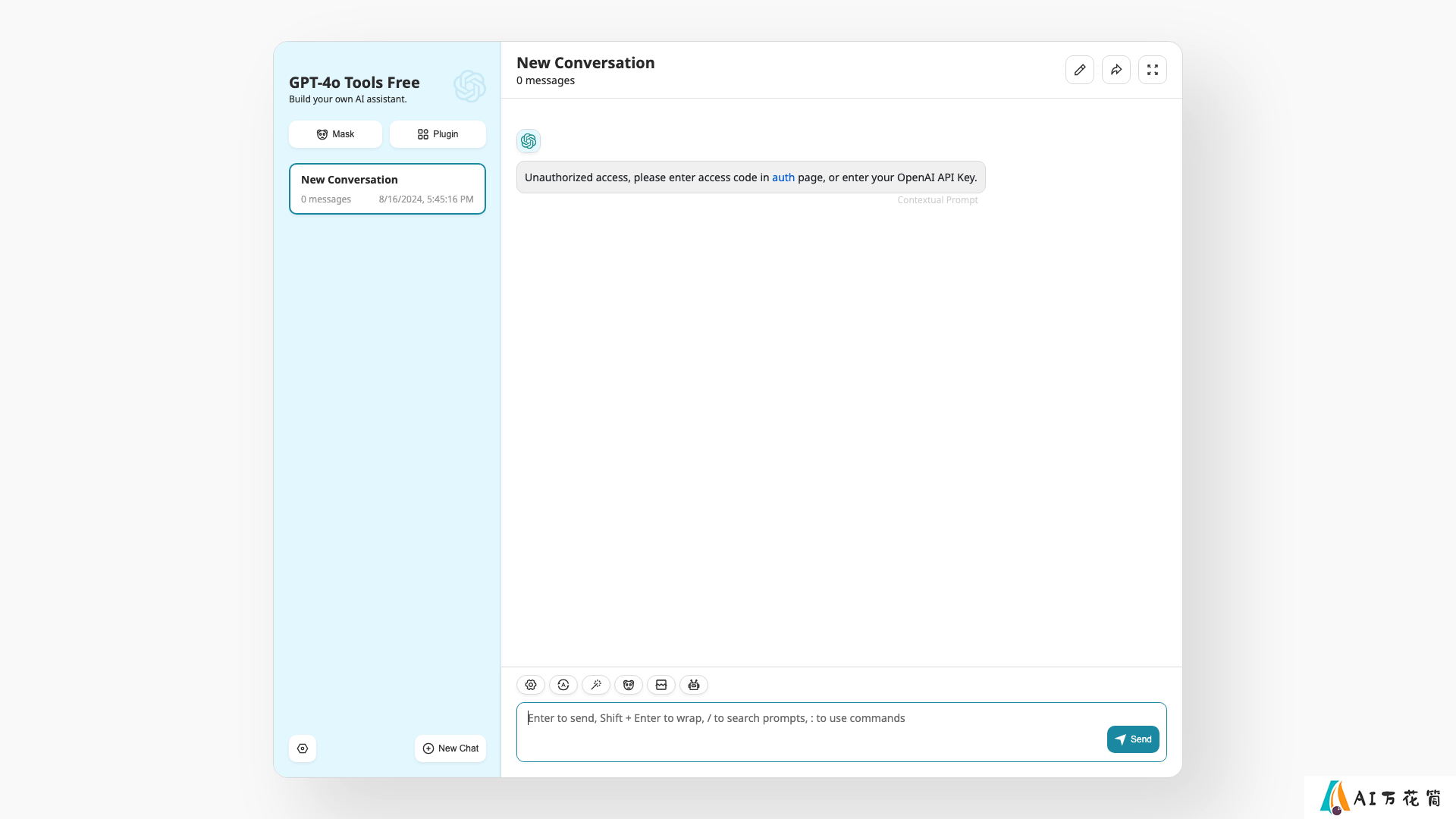Viewport: 1456px width, 819px height.
Task: Click the 8/16/2024, 5:45:16 PM timestamp
Action: [426, 199]
